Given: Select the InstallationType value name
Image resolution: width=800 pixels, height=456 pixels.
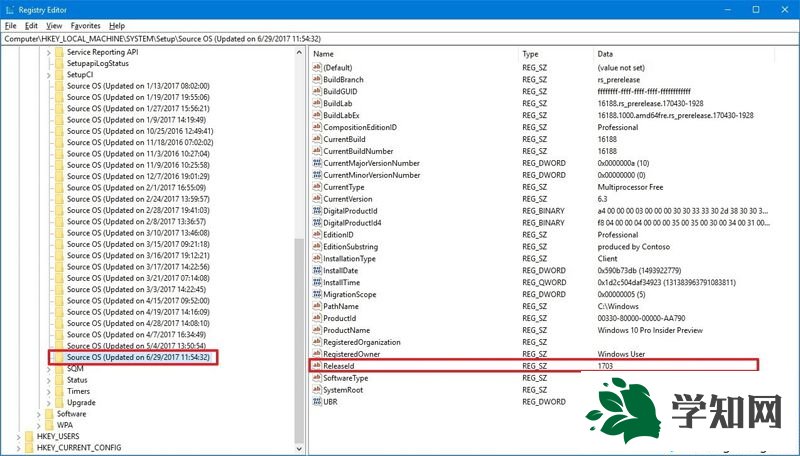Looking at the screenshot, I should click(x=349, y=259).
